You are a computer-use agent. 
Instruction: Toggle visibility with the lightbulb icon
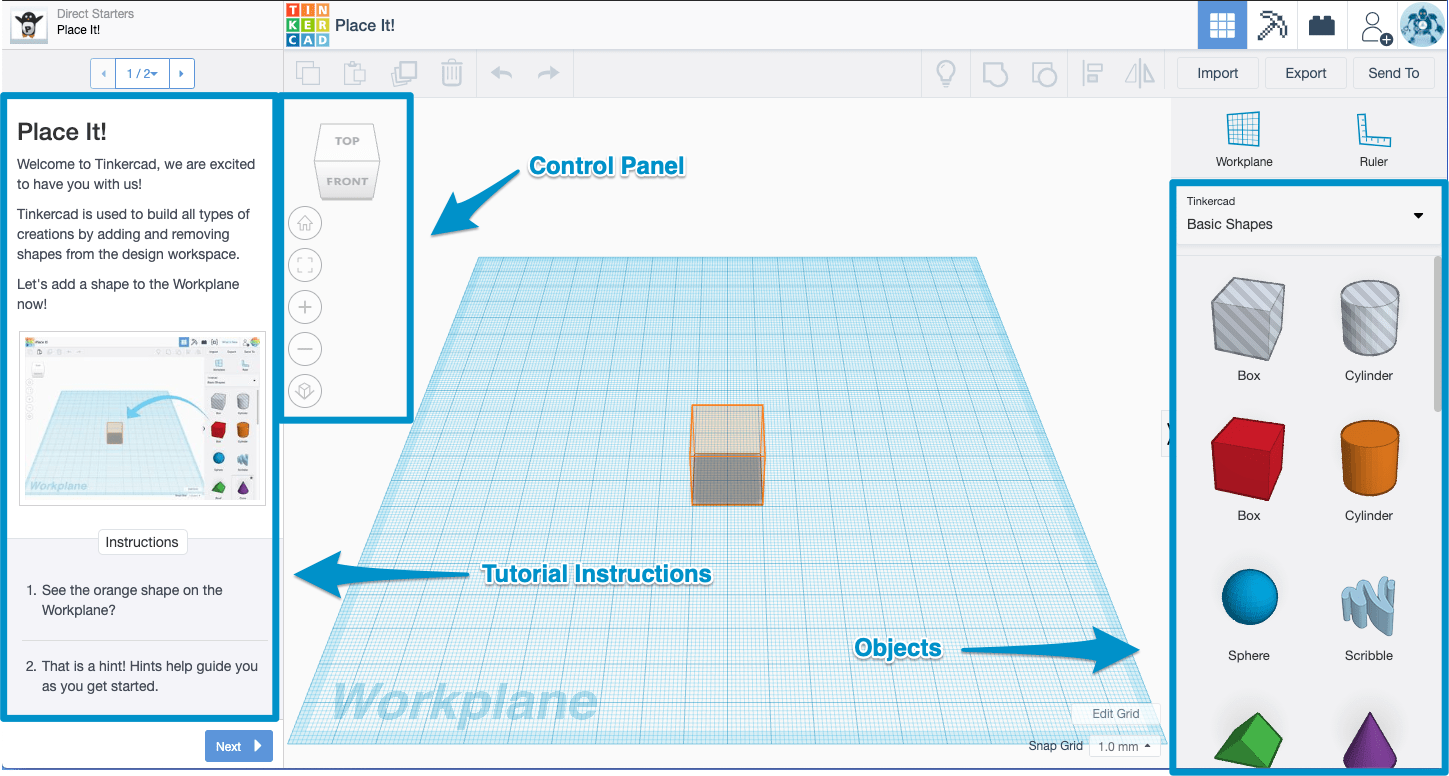[945, 72]
